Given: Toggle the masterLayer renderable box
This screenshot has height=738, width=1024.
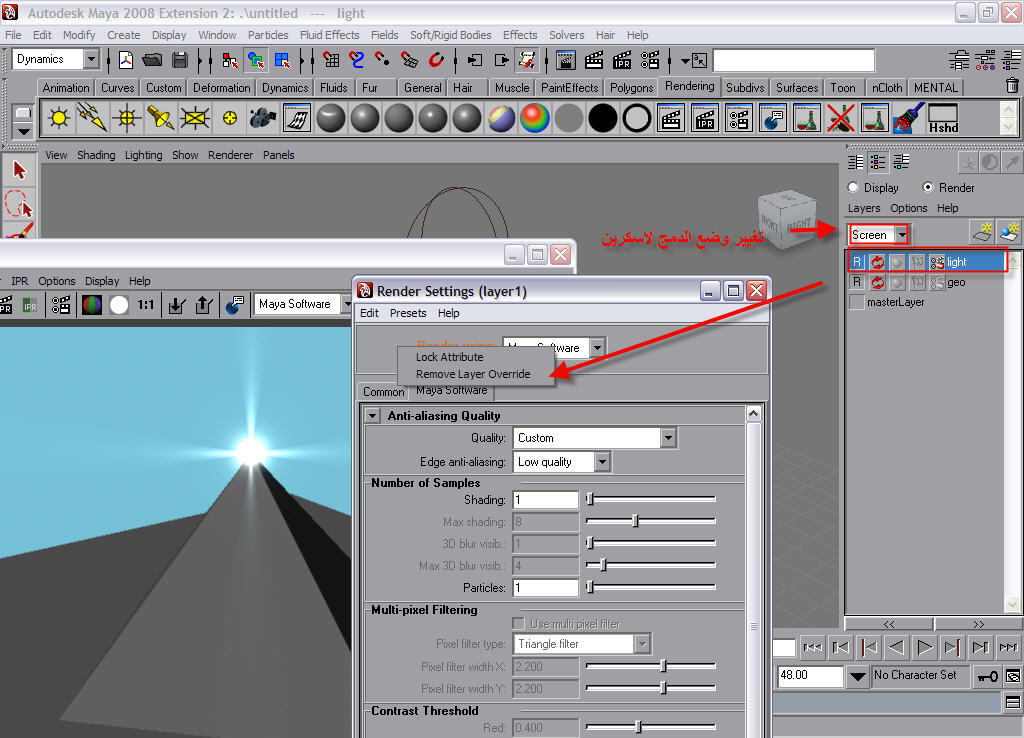Looking at the screenshot, I should tap(856, 302).
